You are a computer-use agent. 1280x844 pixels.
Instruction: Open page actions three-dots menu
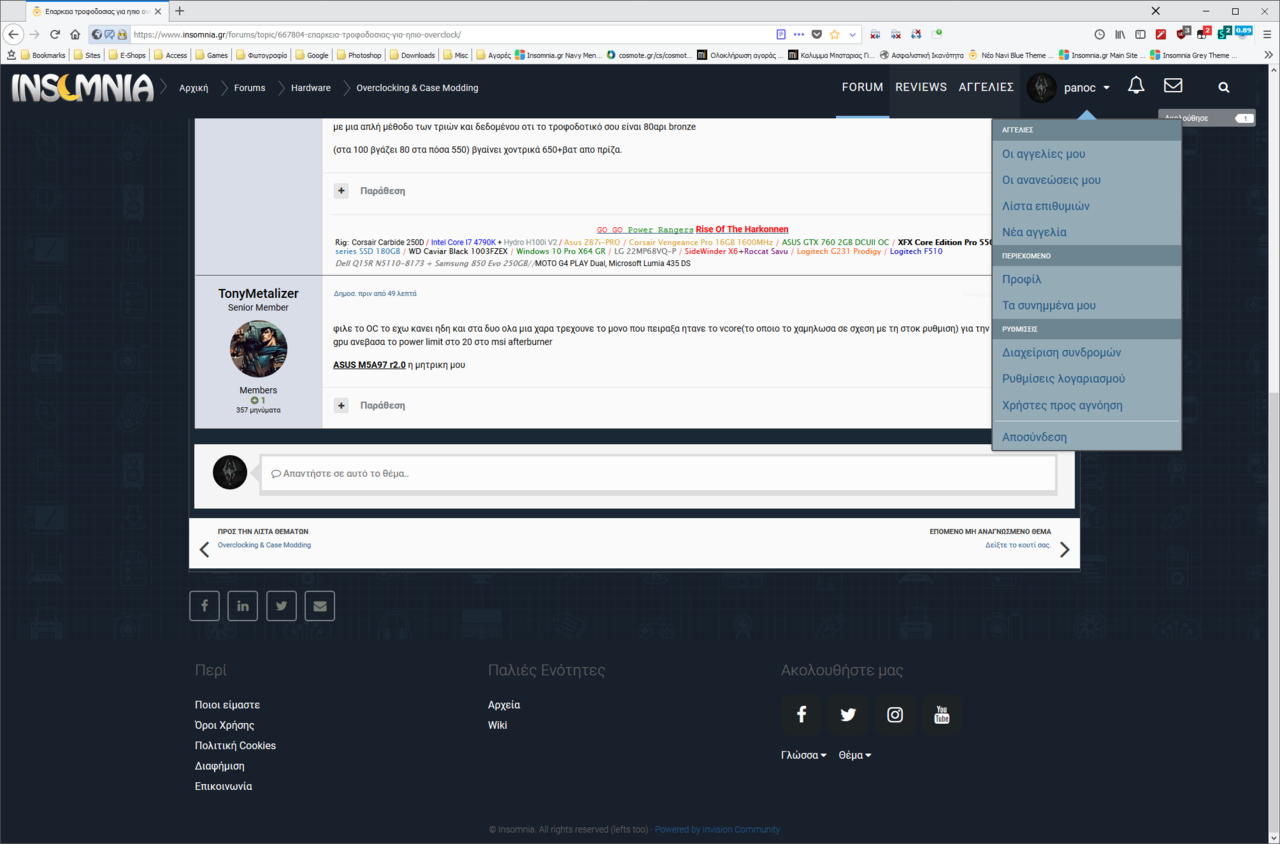pos(799,34)
